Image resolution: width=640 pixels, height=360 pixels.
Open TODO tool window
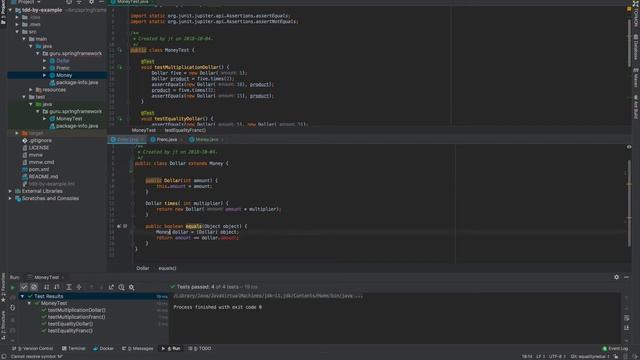(x=200, y=349)
